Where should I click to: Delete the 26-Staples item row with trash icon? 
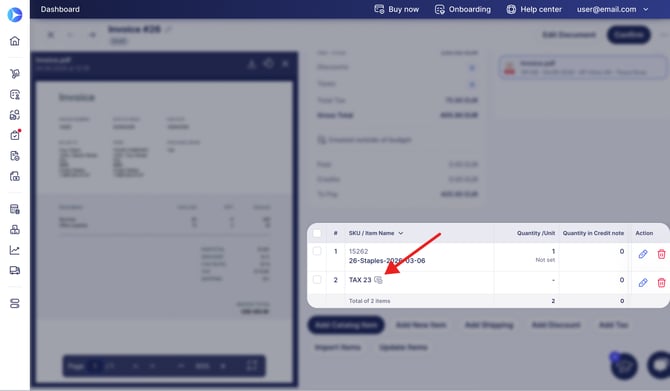pyautogui.click(x=661, y=254)
